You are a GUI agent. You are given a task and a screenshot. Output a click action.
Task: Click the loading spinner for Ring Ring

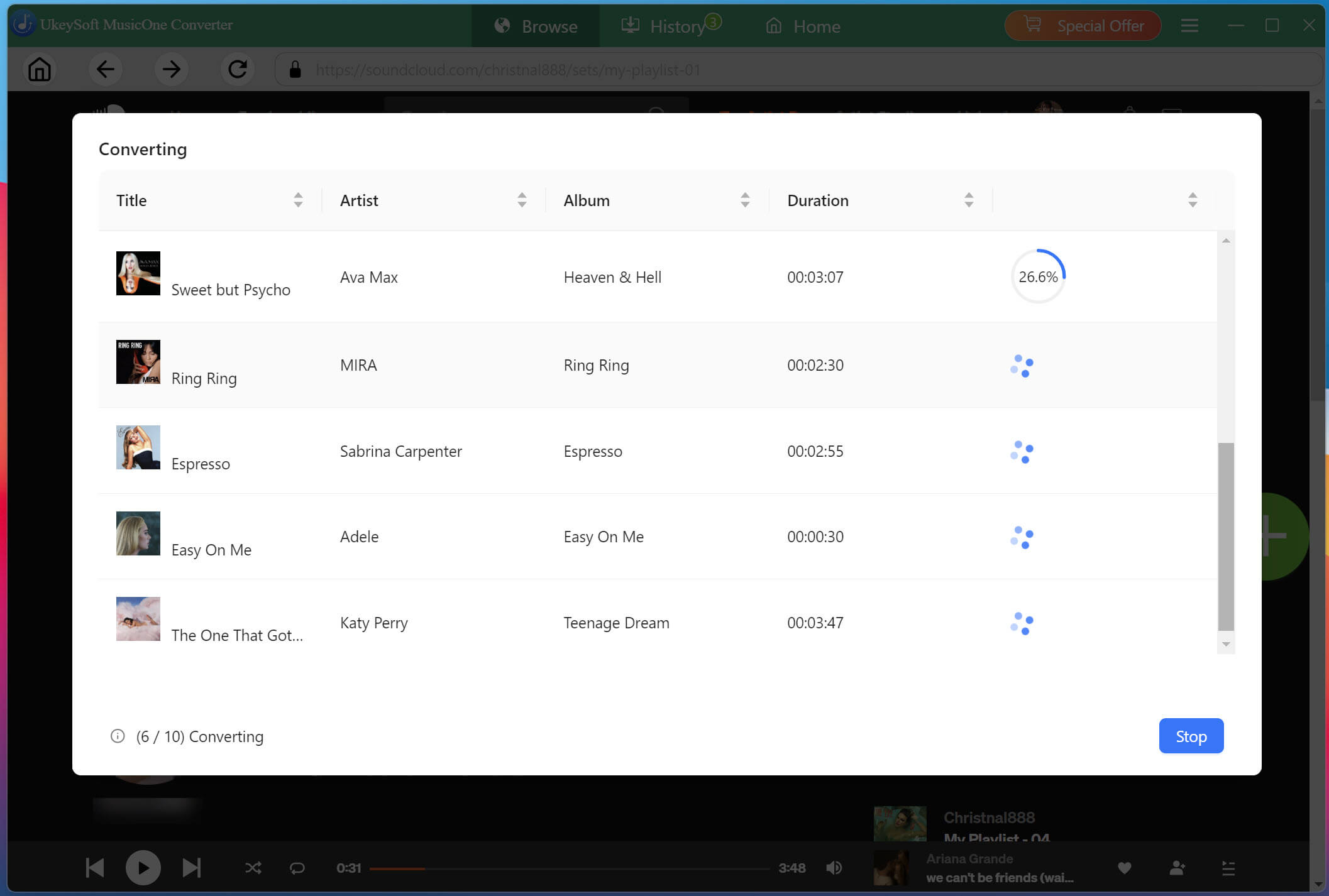pyautogui.click(x=1022, y=366)
